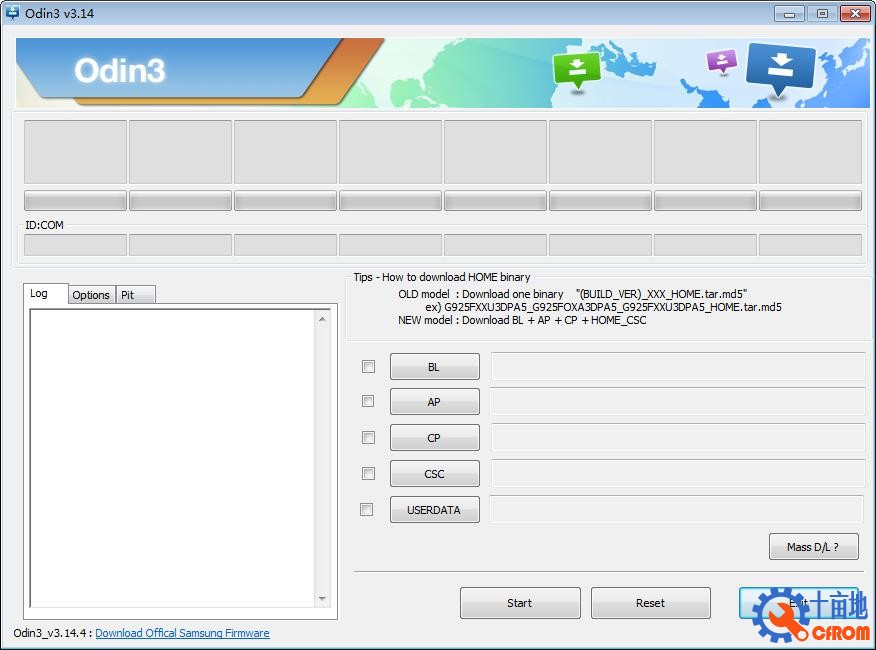Enable the BL checkbox
This screenshot has width=876, height=650.
click(x=368, y=367)
